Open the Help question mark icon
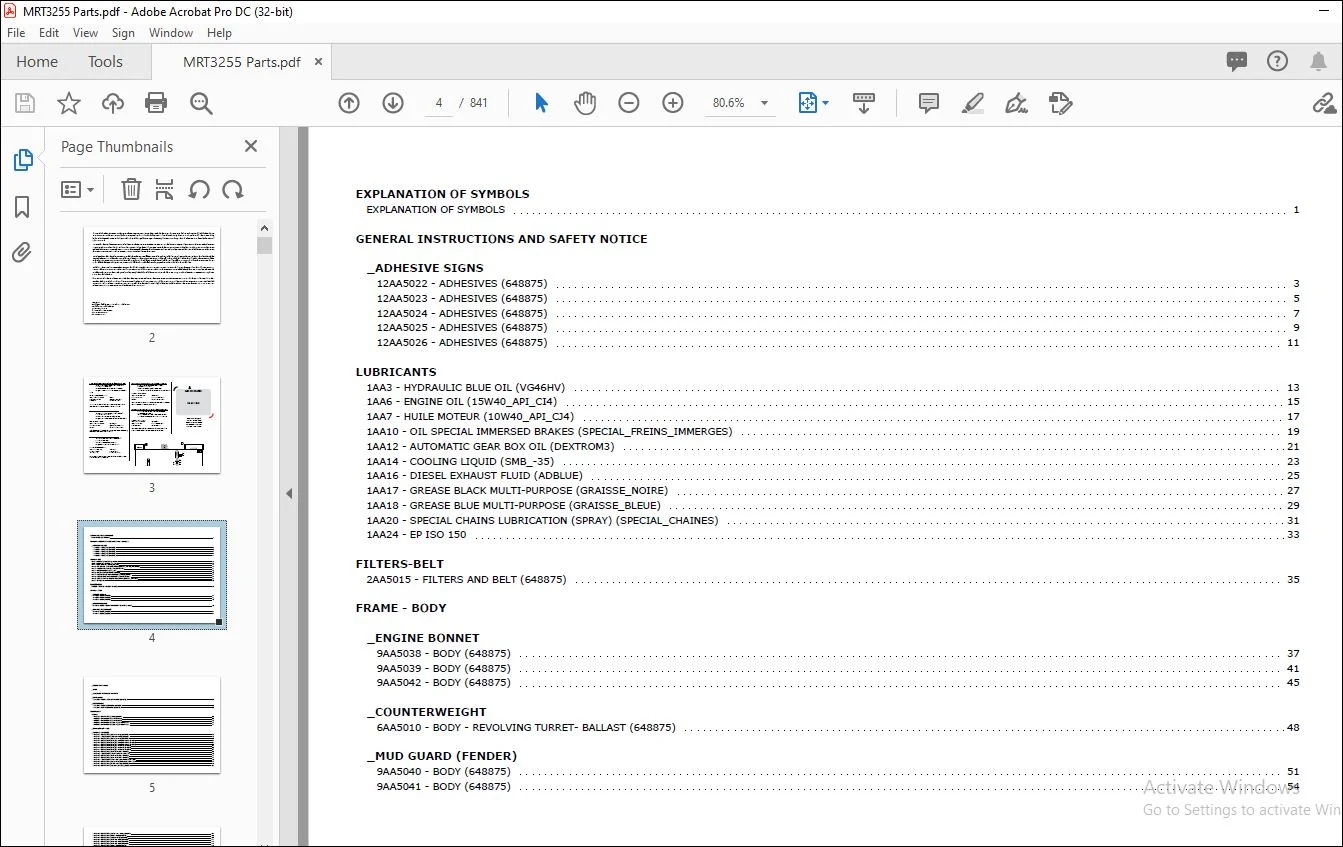The image size is (1343, 847). tap(1277, 61)
